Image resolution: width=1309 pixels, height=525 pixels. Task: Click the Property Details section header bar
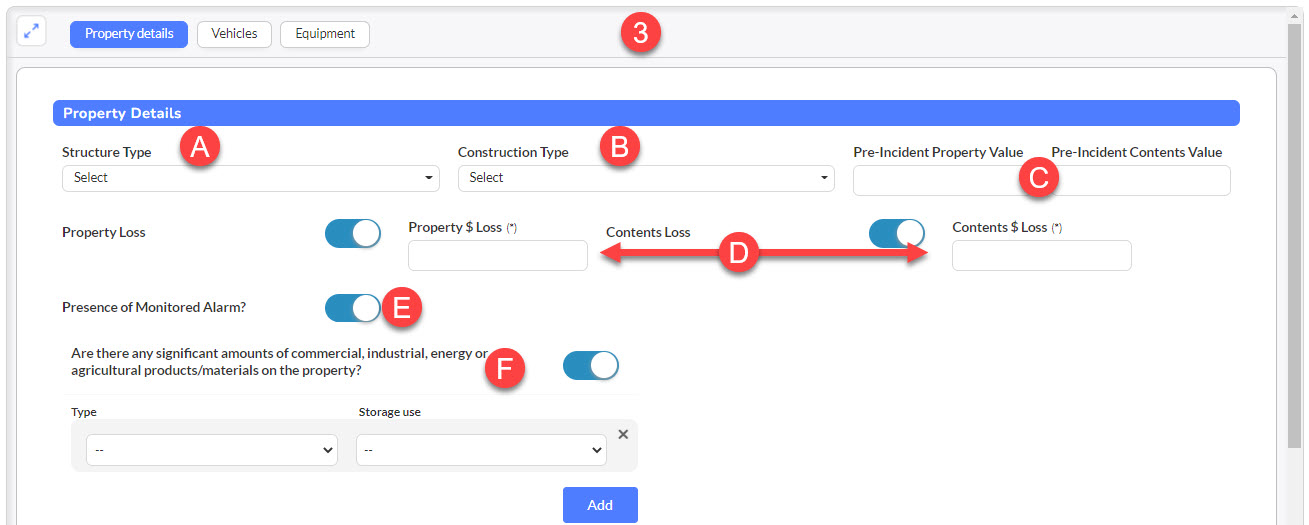click(x=646, y=113)
